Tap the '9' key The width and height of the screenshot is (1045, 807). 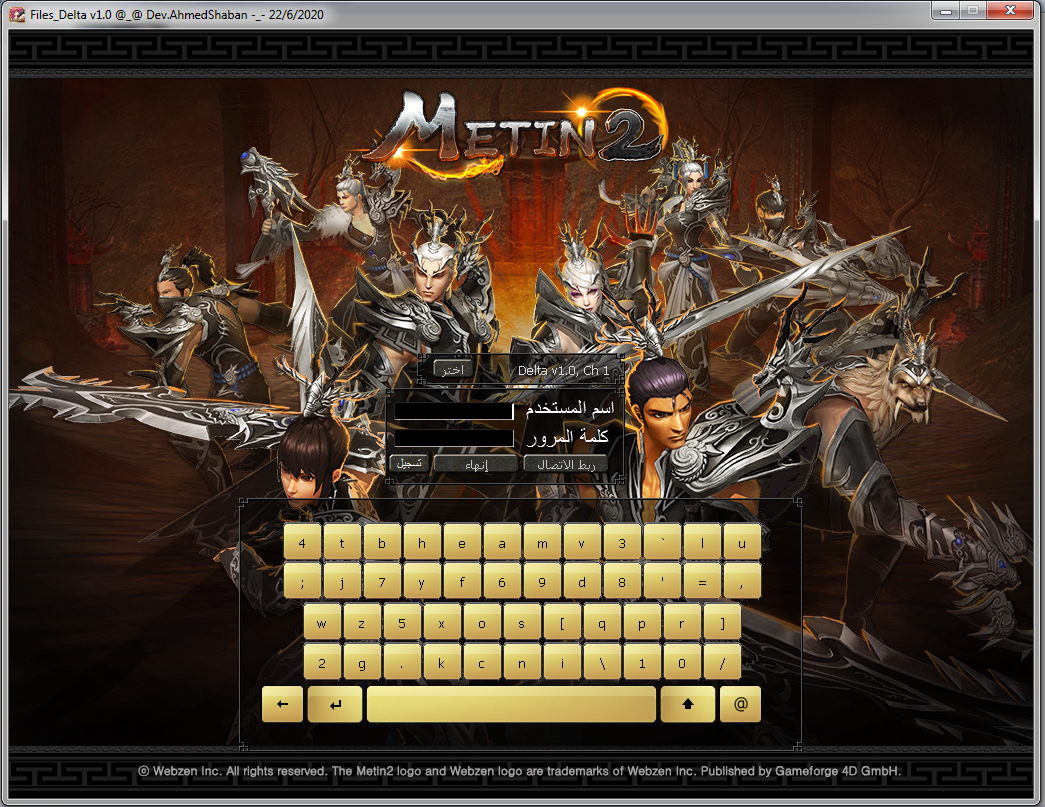tap(542, 582)
